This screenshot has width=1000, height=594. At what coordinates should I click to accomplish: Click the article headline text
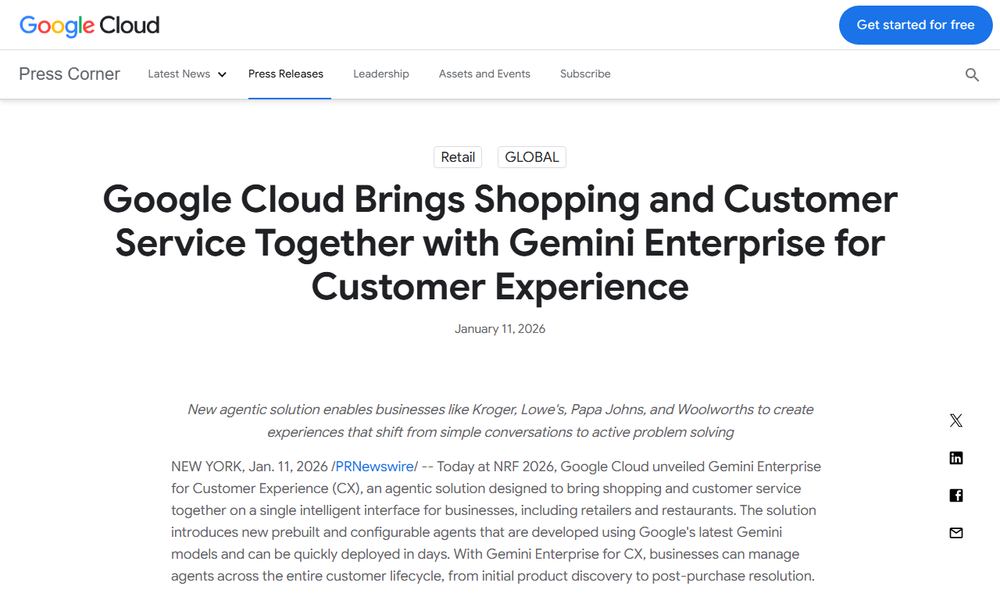click(x=500, y=242)
